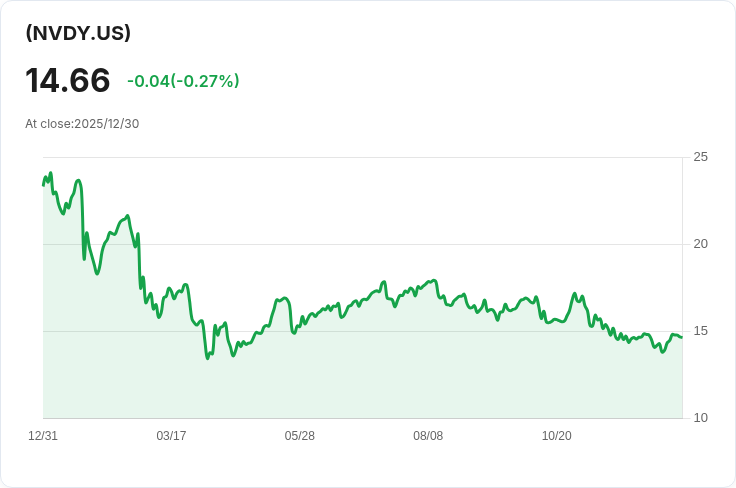Select the 10/20 date on the time axis
The height and width of the screenshot is (488, 736).
tap(556, 436)
